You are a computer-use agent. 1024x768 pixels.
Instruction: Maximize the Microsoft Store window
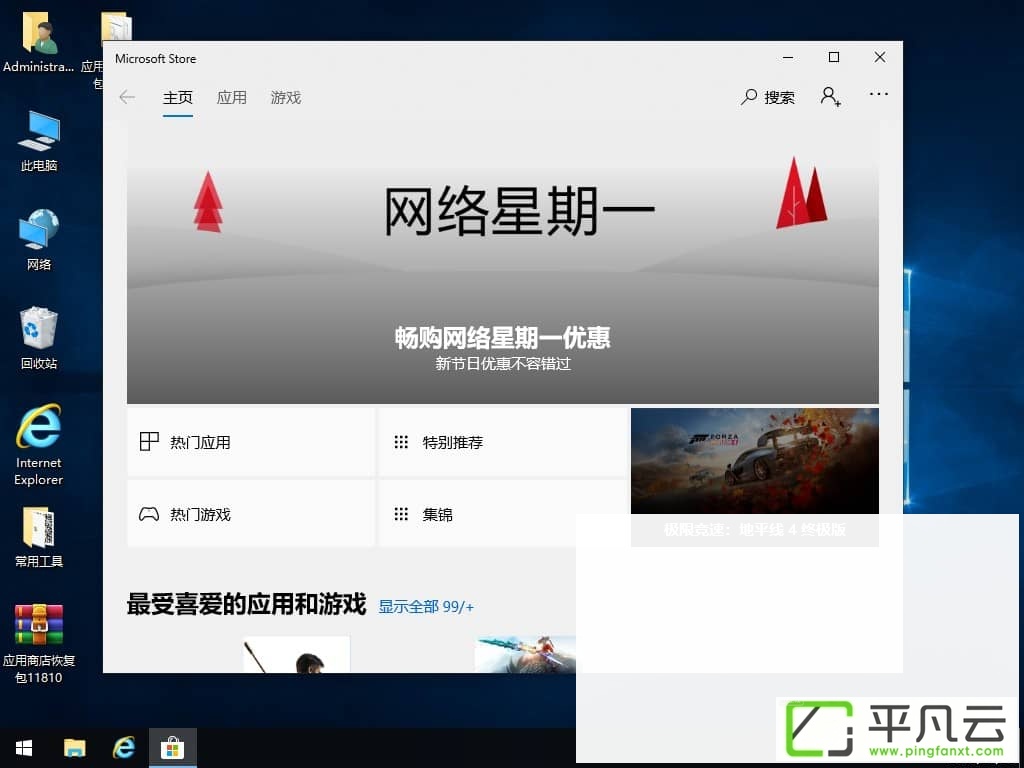pos(834,57)
